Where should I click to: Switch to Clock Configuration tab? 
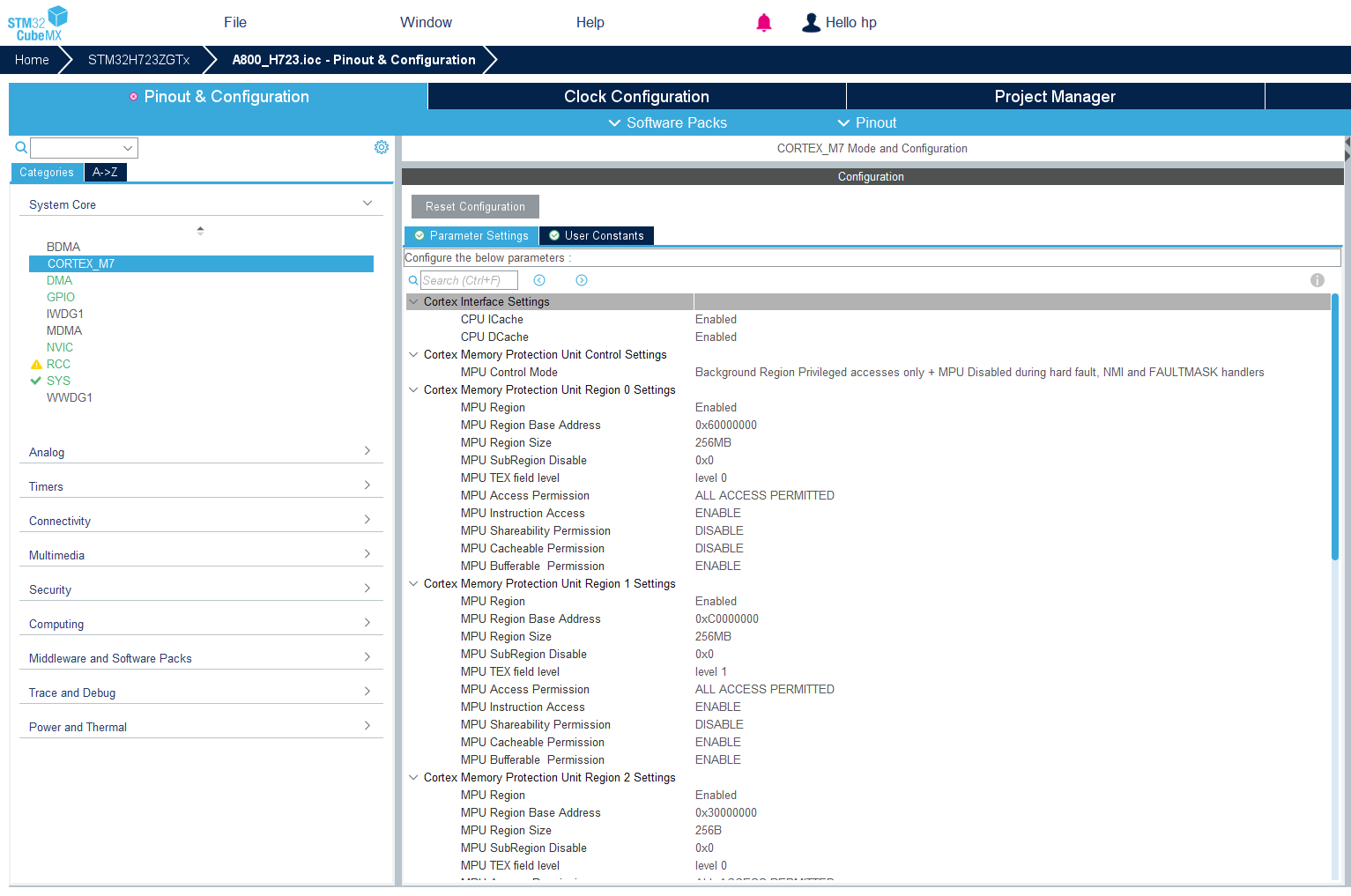coord(636,96)
